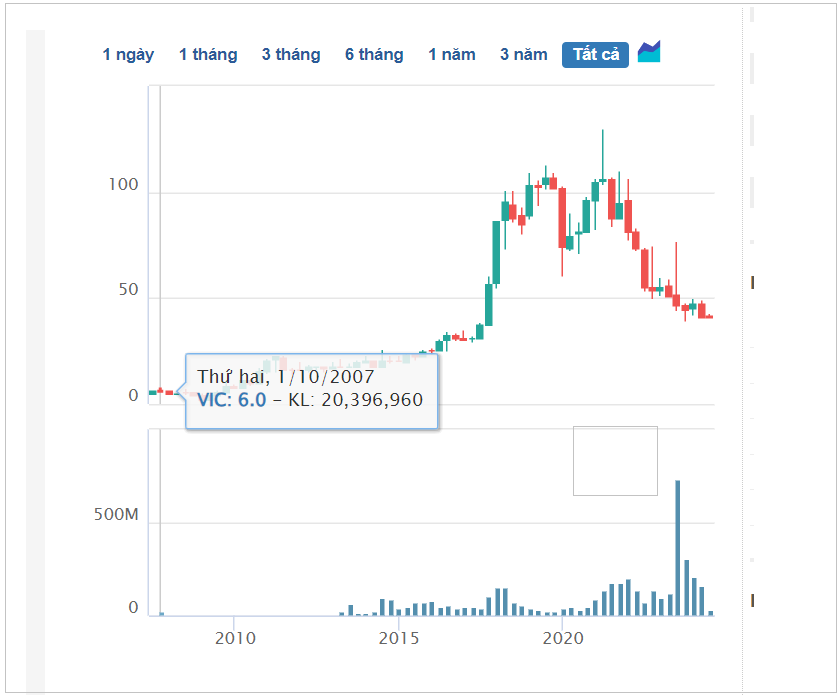Click the "VIC: 6.0" value in the tooltip

pyautogui.click(x=232, y=400)
